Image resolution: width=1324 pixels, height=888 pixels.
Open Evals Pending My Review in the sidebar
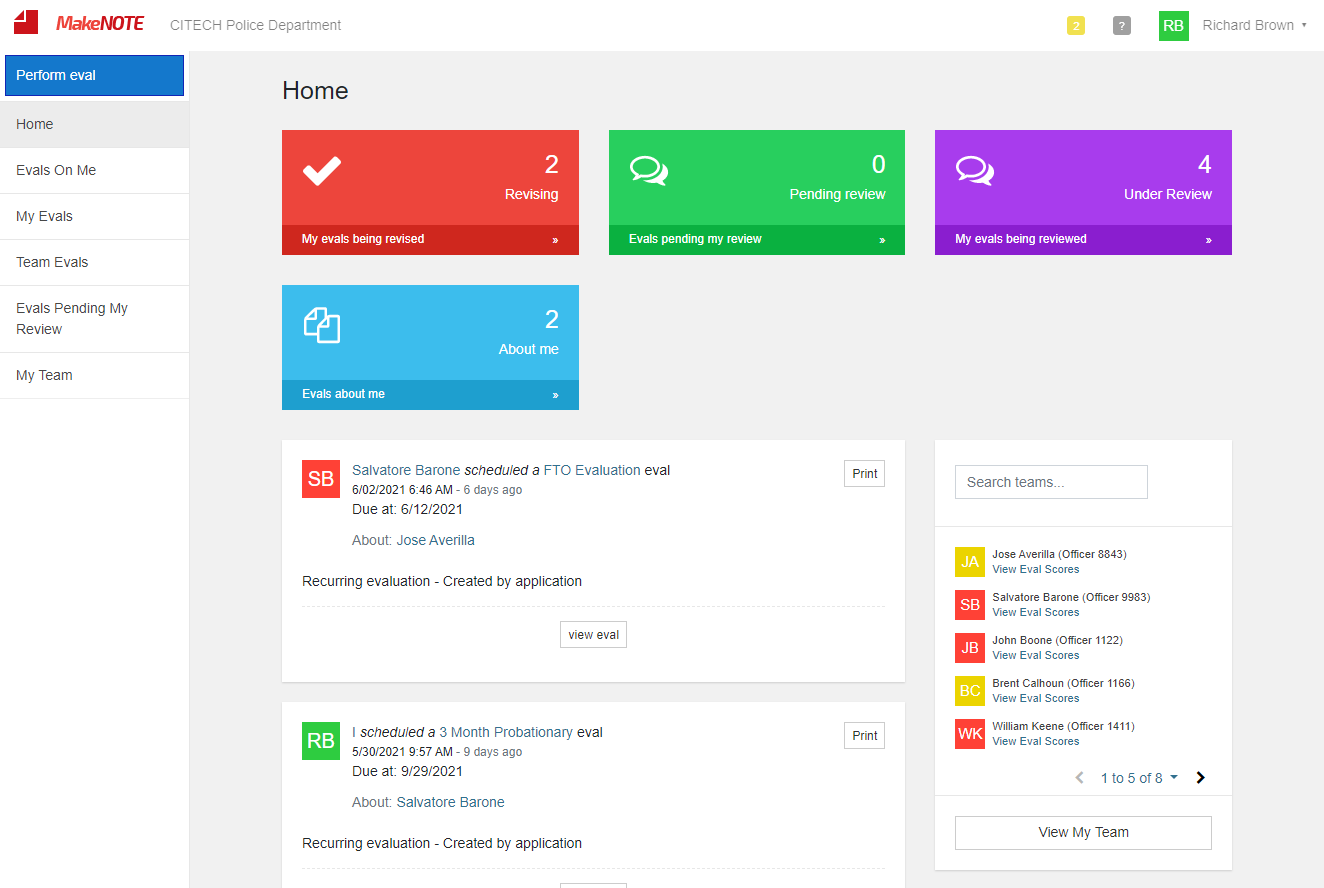coord(94,319)
